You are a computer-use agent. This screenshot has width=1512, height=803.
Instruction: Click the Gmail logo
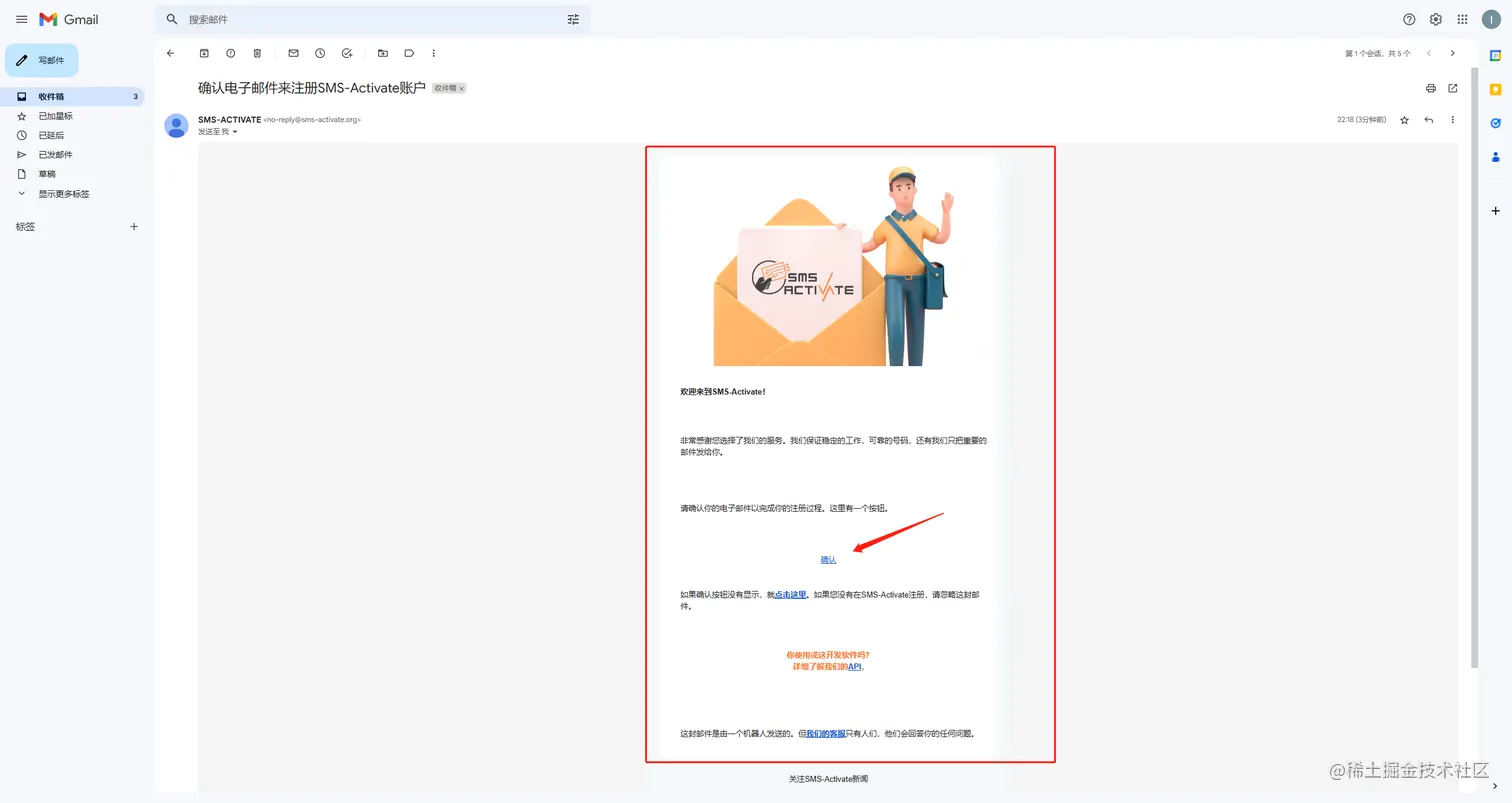click(69, 19)
